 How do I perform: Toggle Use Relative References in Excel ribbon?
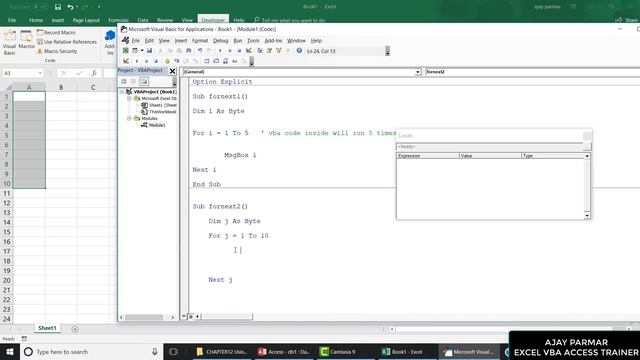tap(67, 42)
